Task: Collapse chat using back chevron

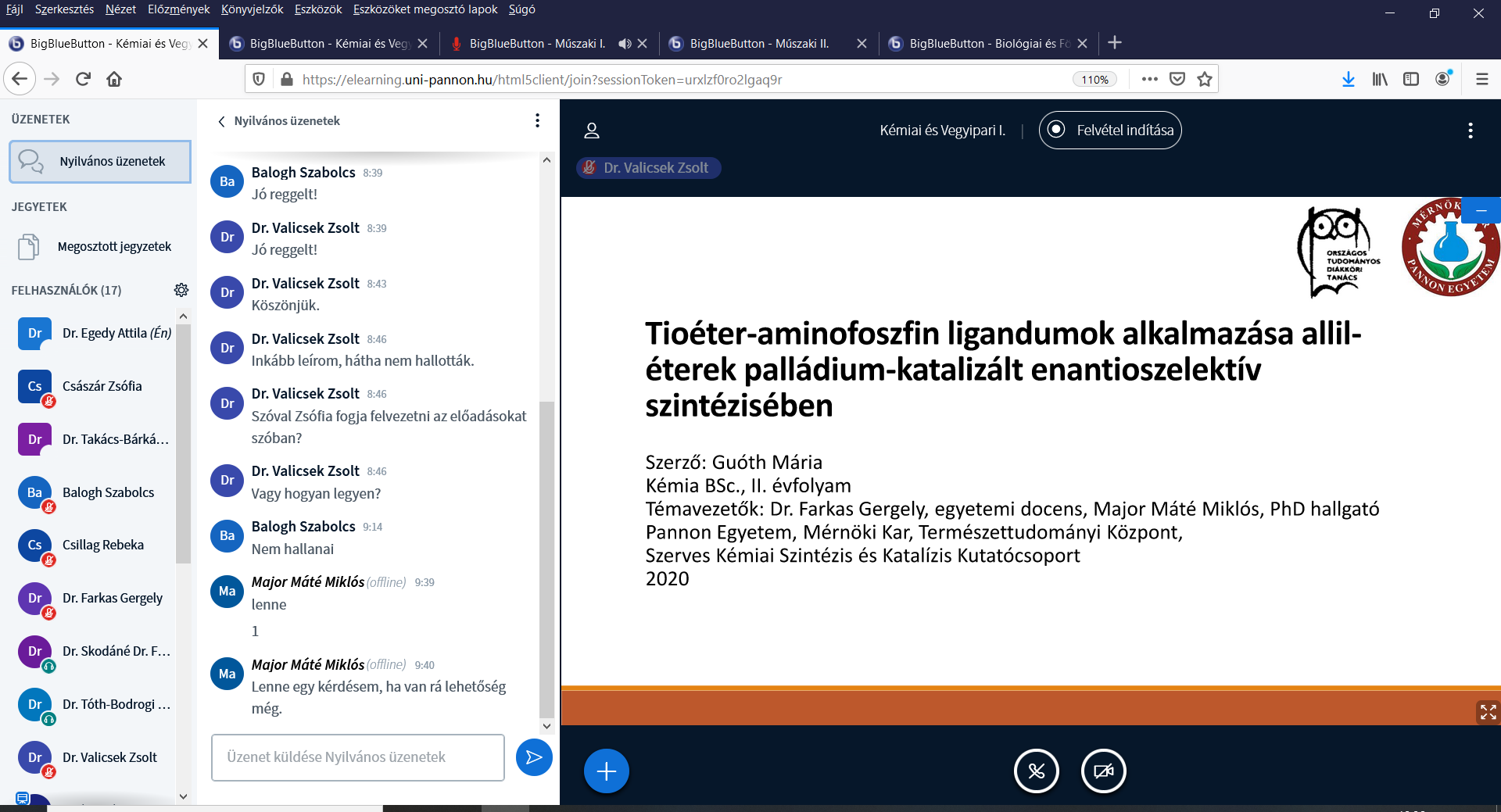Action: pyautogui.click(x=222, y=121)
